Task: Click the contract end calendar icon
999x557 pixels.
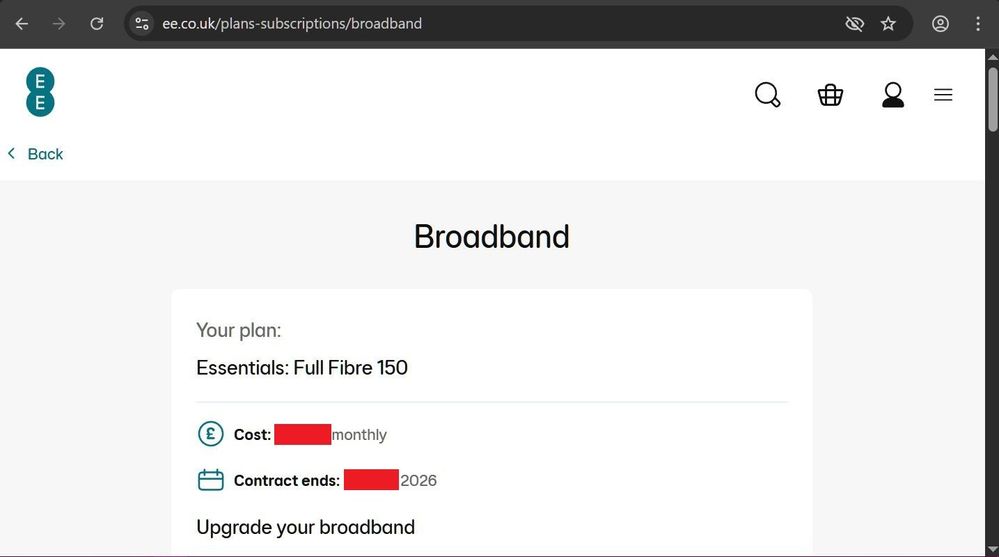Action: point(211,480)
